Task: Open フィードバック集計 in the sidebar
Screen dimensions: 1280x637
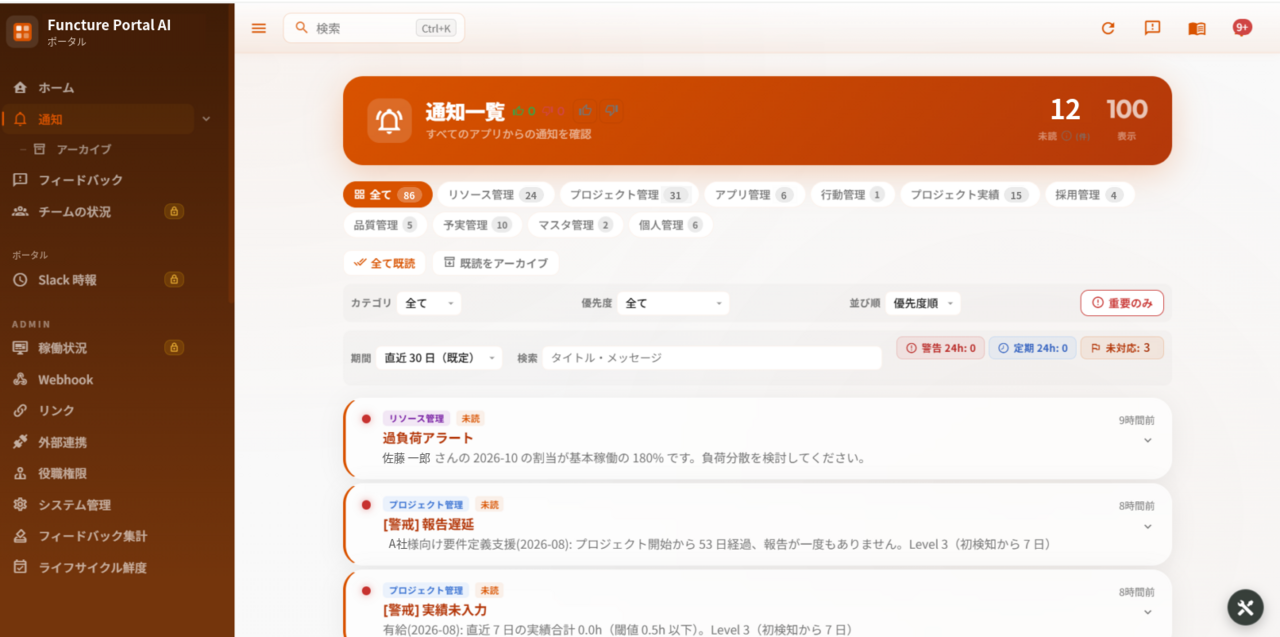Action: click(97, 536)
